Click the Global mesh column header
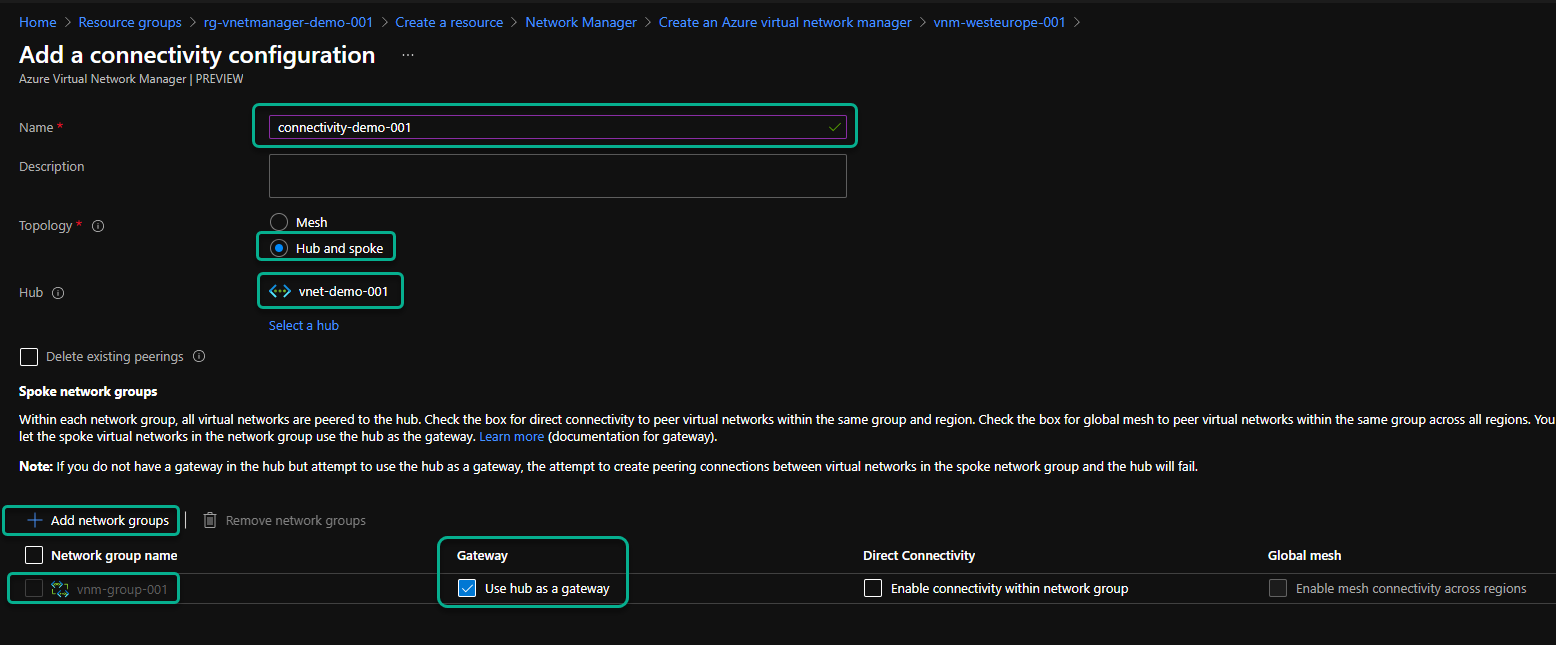This screenshot has height=645, width=1556. coord(1305,555)
